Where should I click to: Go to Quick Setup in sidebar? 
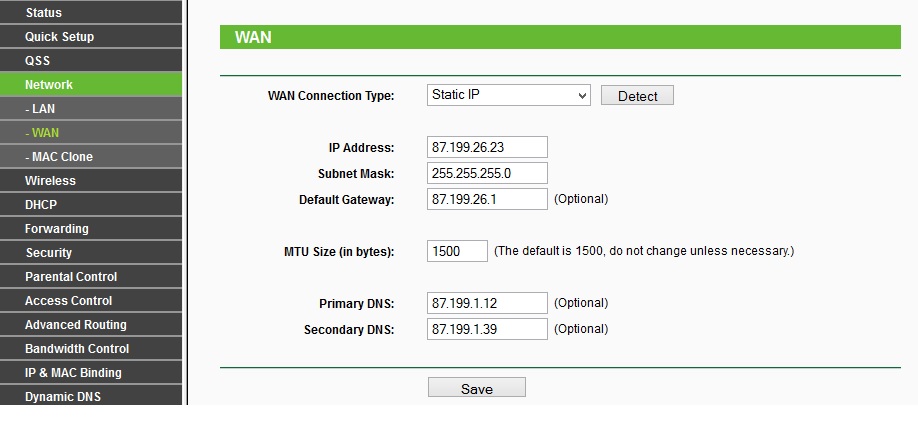click(x=91, y=36)
